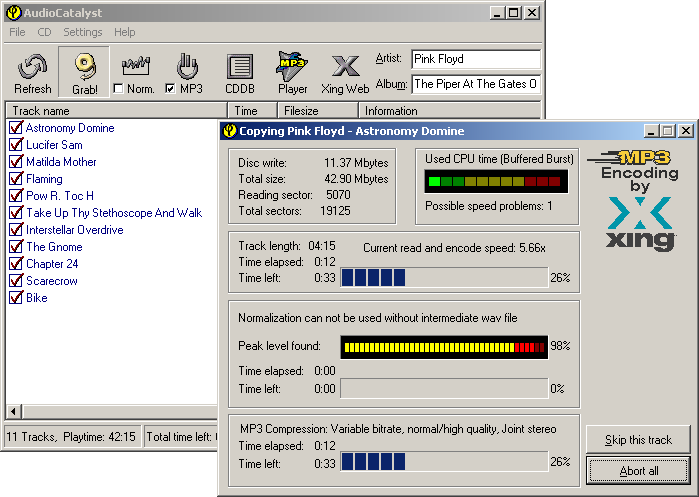699x497 pixels.
Task: Uncheck the Chapter 24 track checkbox
Action: 16,263
